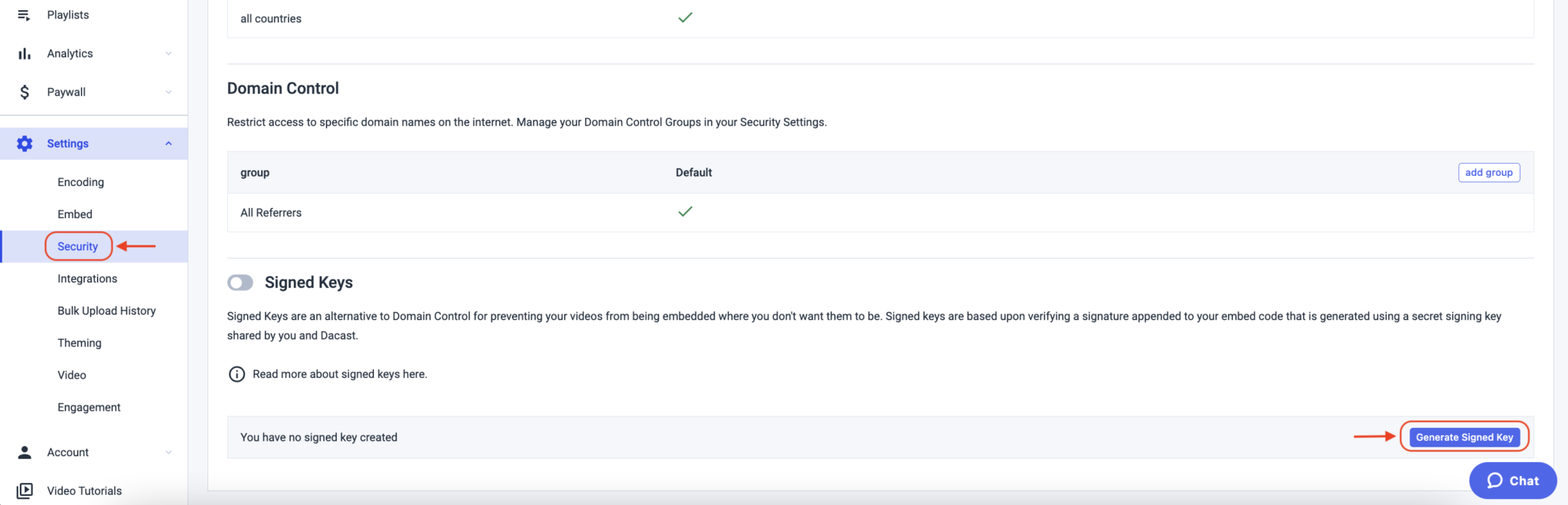Click the All Referrers default checkmark

coord(685,212)
